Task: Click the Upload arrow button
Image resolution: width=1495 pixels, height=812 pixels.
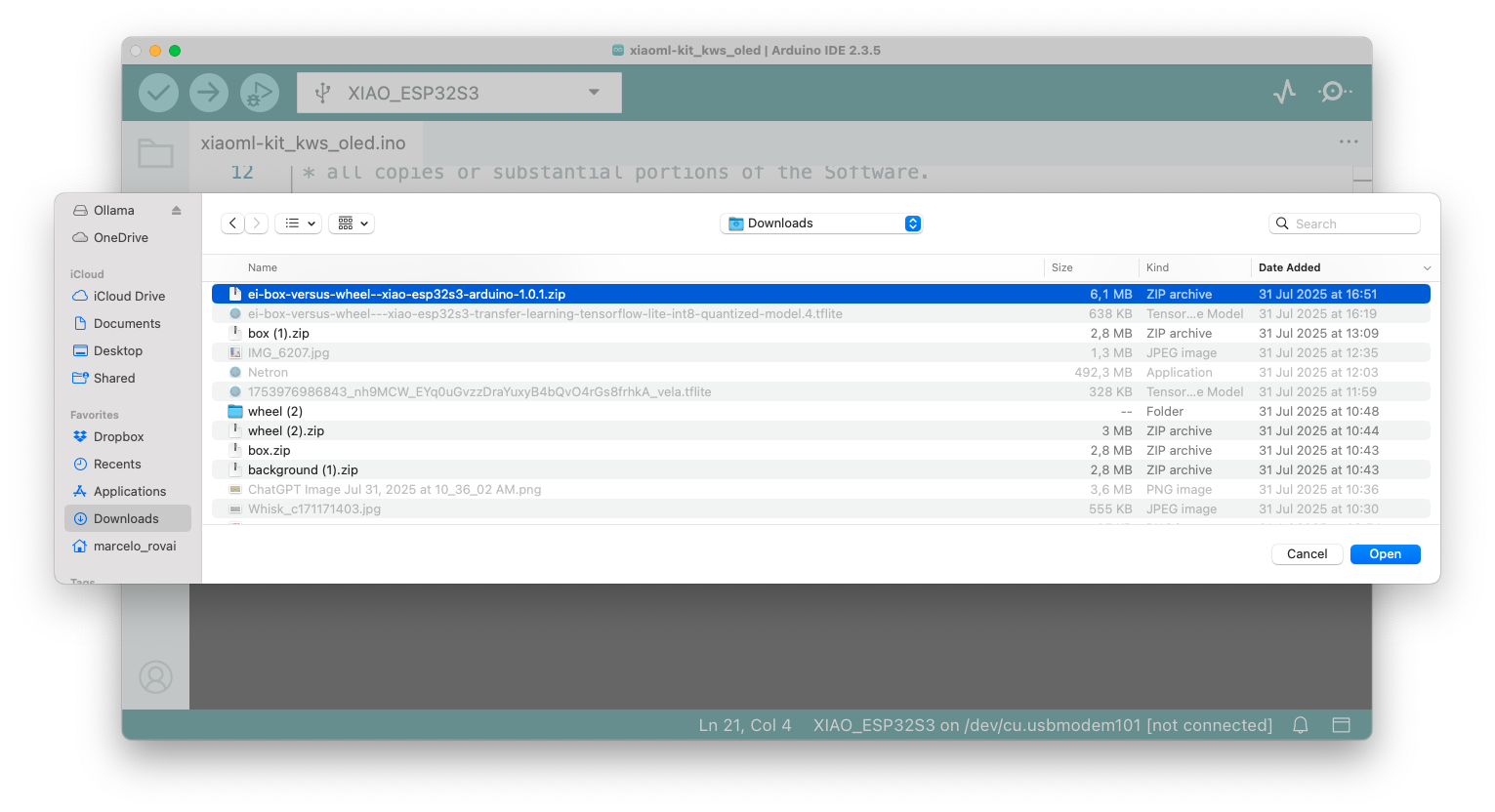Action: (208, 93)
